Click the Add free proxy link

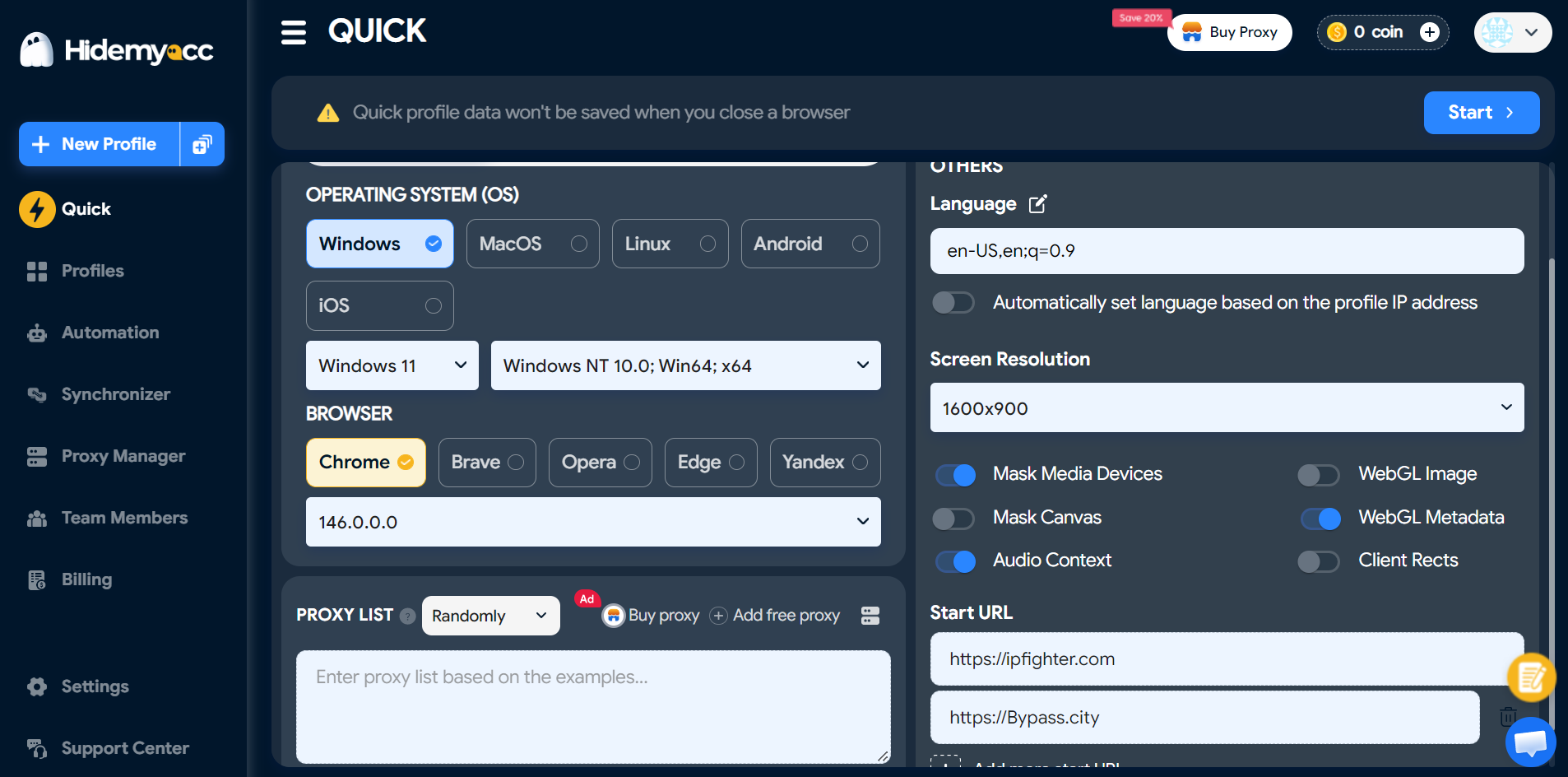click(x=786, y=615)
